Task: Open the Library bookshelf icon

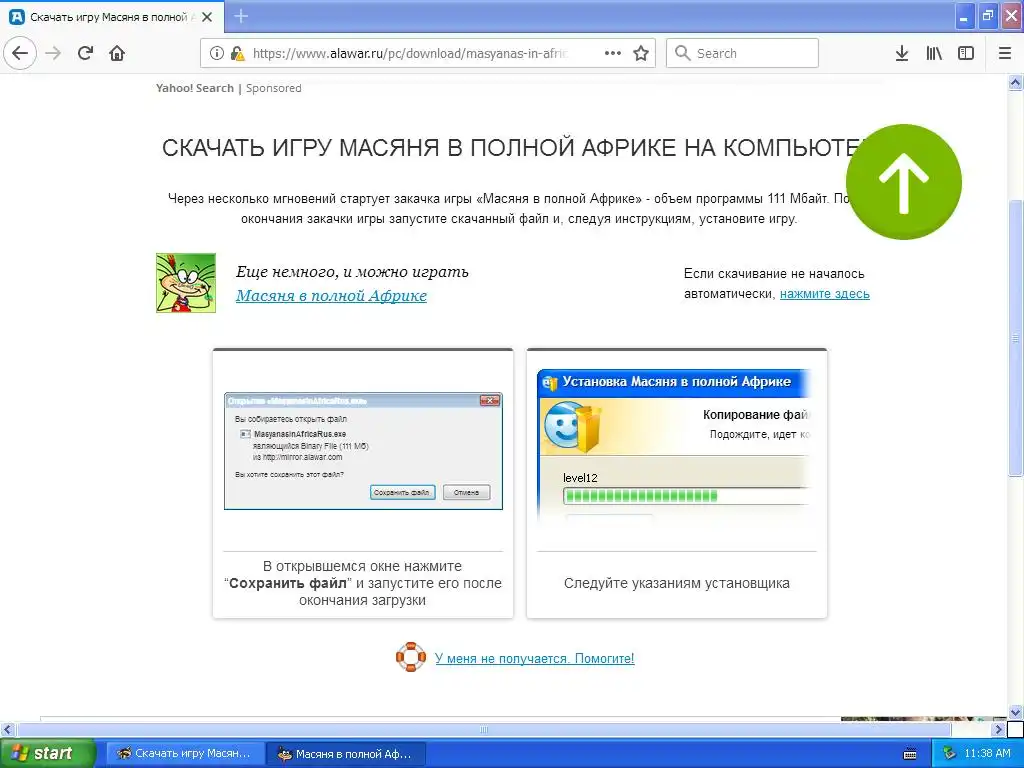Action: (934, 53)
